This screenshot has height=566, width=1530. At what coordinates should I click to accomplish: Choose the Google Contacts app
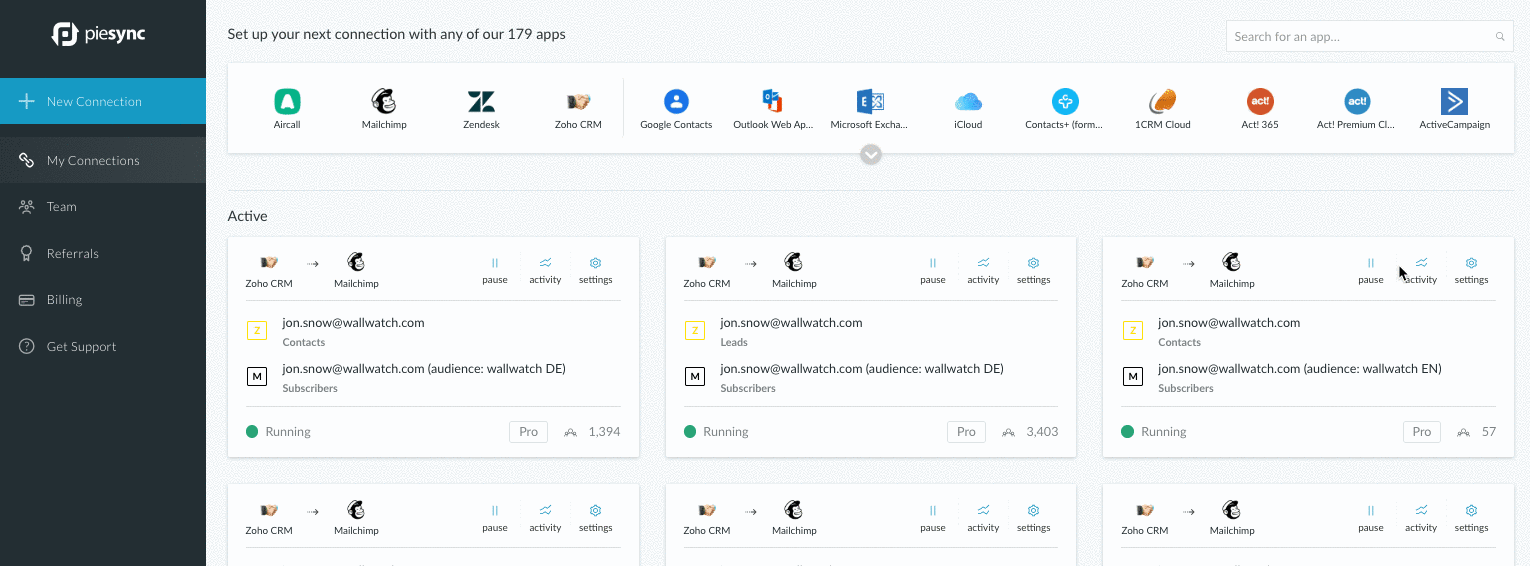tap(677, 101)
